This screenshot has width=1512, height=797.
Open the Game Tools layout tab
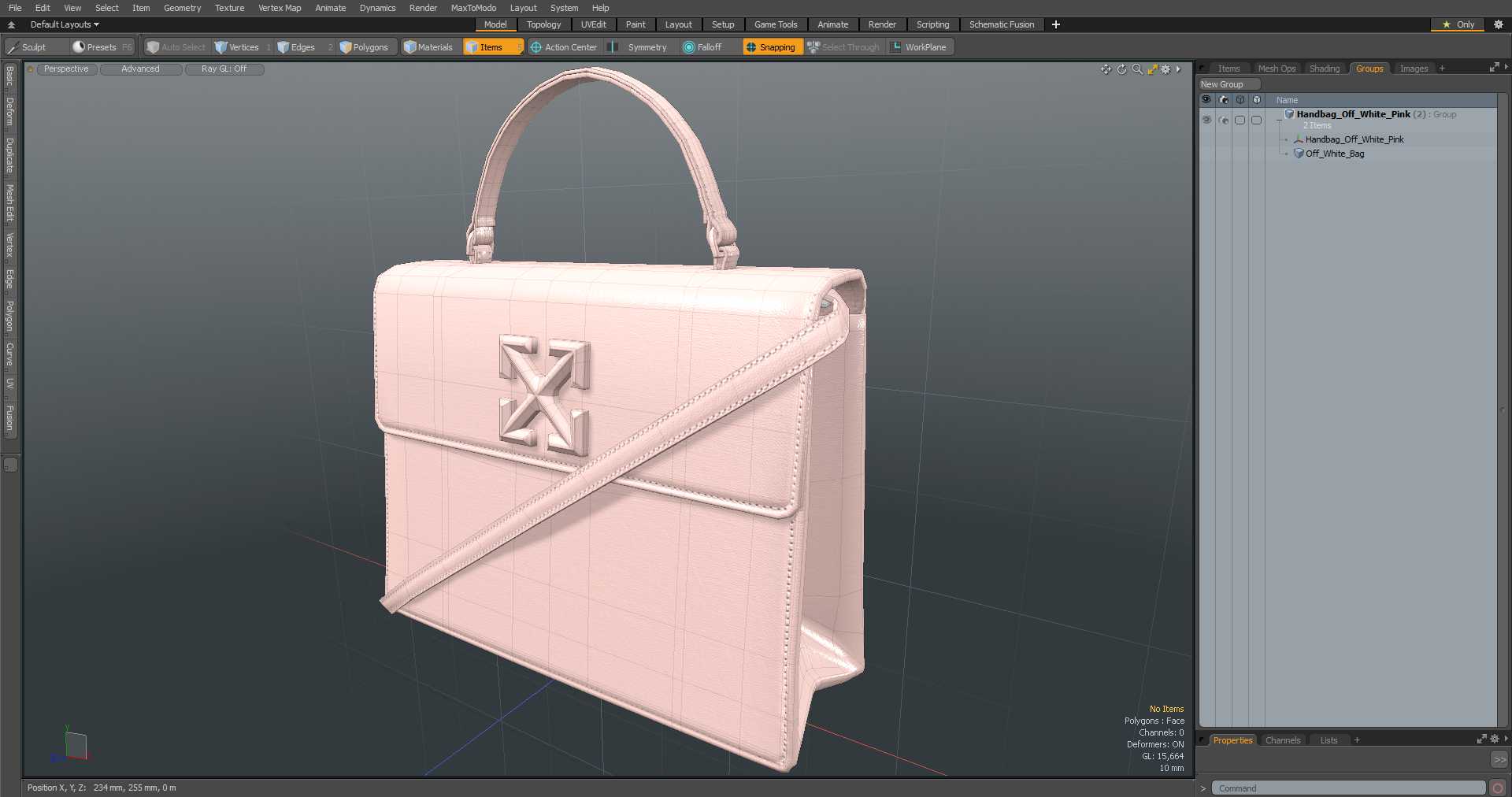pyautogui.click(x=776, y=24)
